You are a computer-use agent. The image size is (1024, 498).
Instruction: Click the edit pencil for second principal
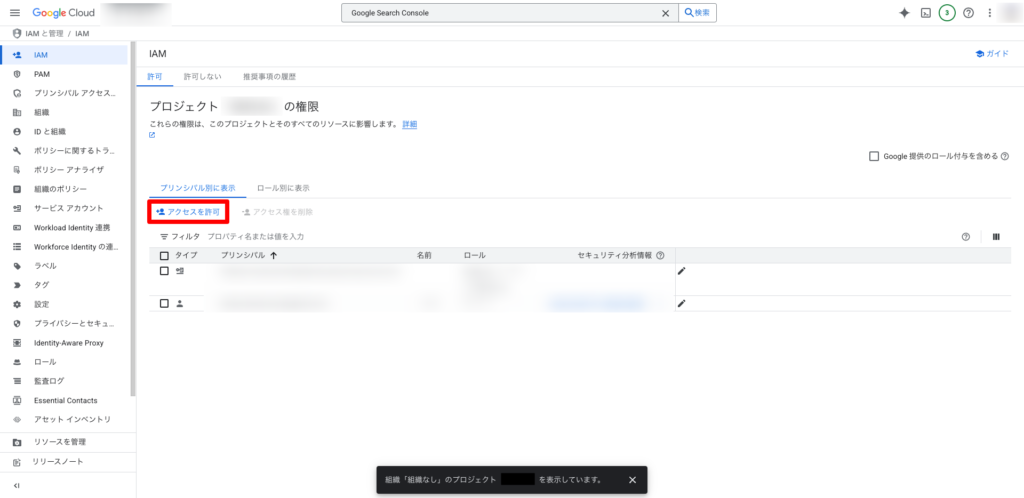click(682, 303)
